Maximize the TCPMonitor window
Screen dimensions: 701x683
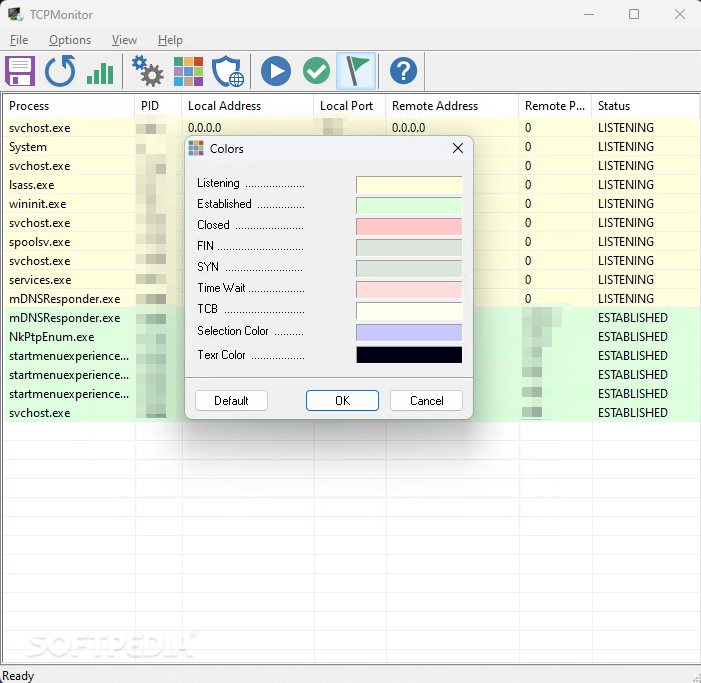(634, 14)
